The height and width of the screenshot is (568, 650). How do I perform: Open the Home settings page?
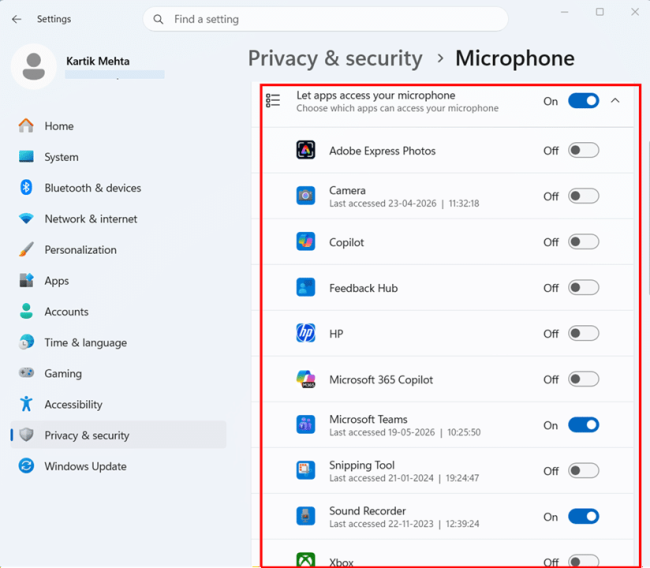point(118,126)
